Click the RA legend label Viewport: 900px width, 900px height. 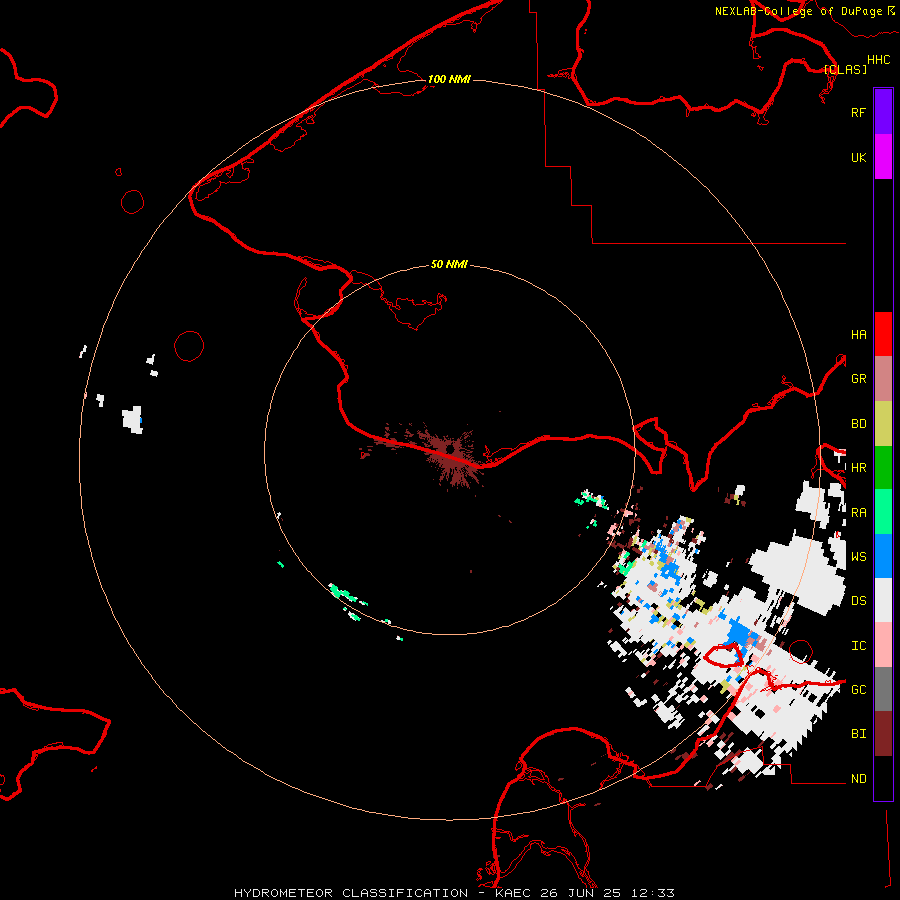coord(858,513)
